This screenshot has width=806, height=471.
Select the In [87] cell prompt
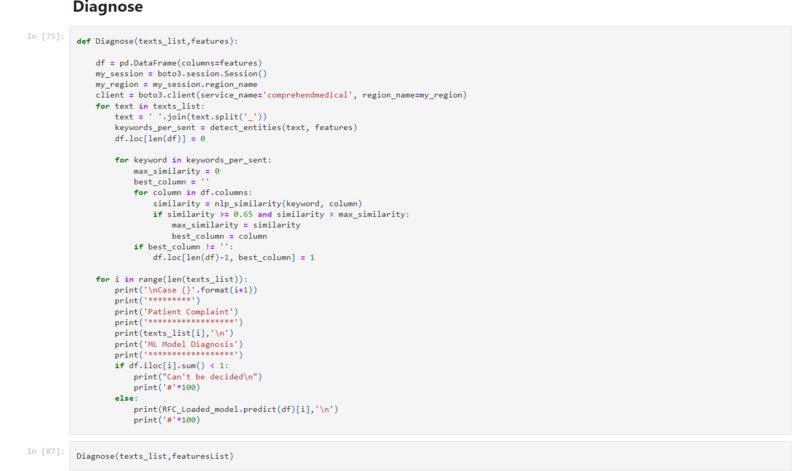[46, 451]
